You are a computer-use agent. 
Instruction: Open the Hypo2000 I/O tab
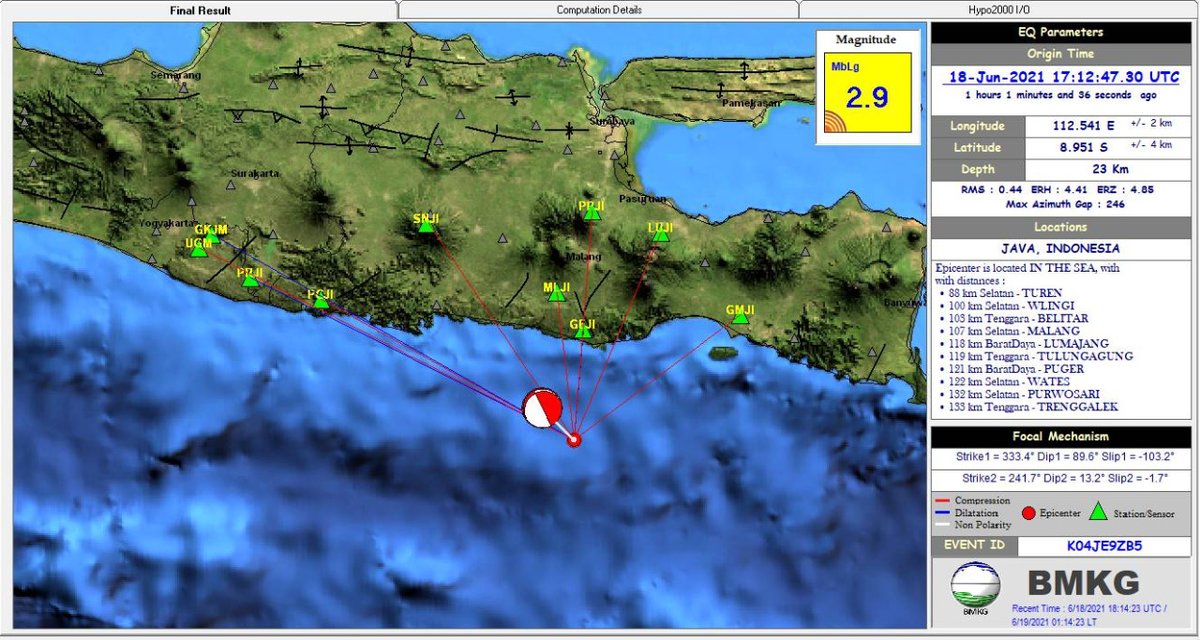[x=997, y=10]
